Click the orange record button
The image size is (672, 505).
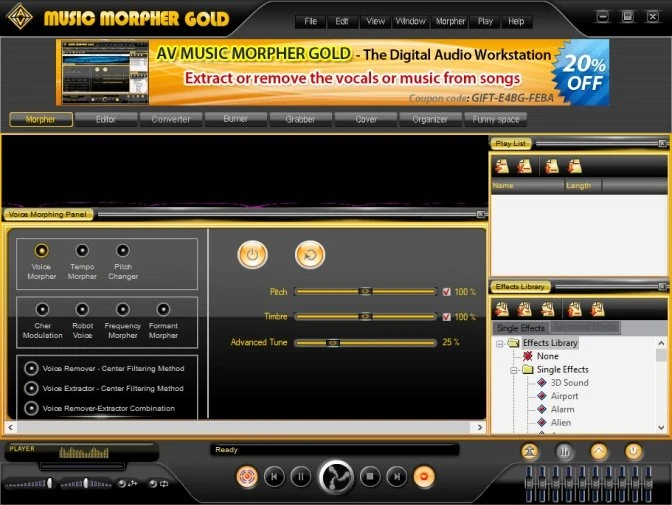[424, 476]
